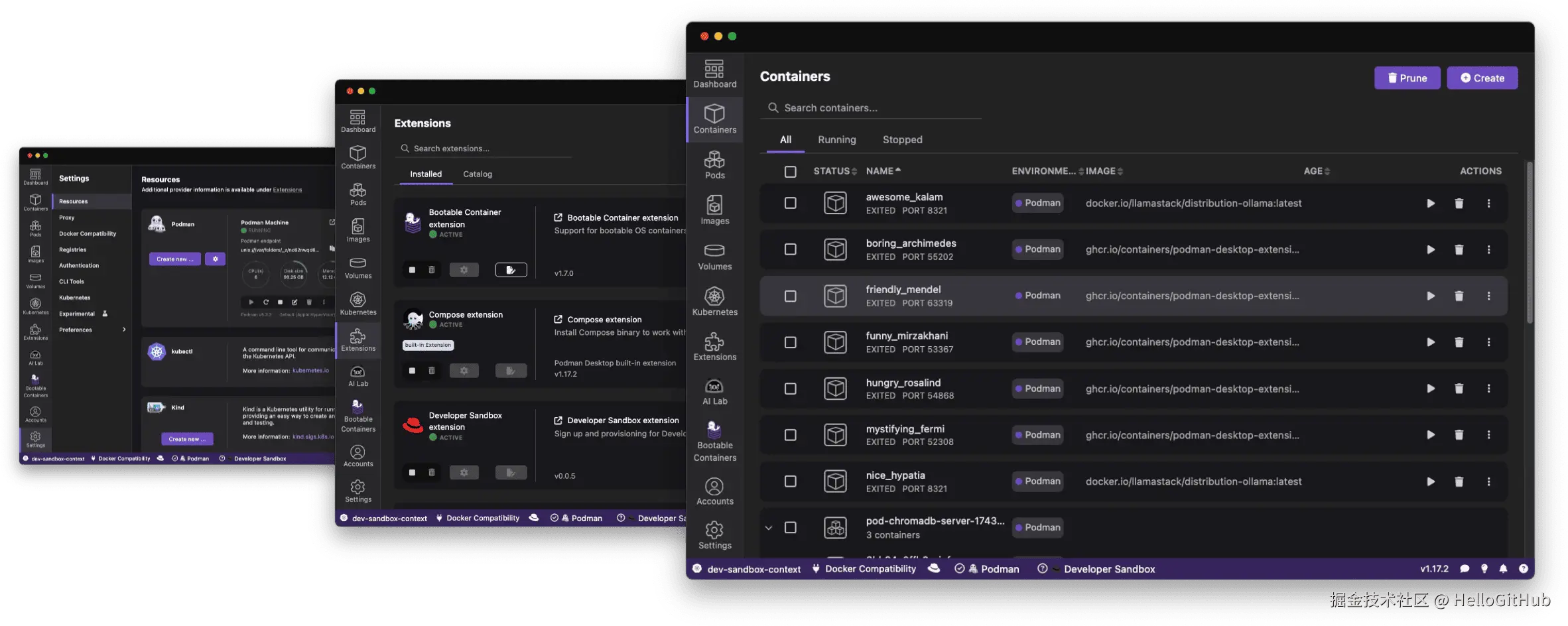The width and height of the screenshot is (1568, 626).
Task: Stop the Bootable Container extension
Action: pyautogui.click(x=412, y=270)
